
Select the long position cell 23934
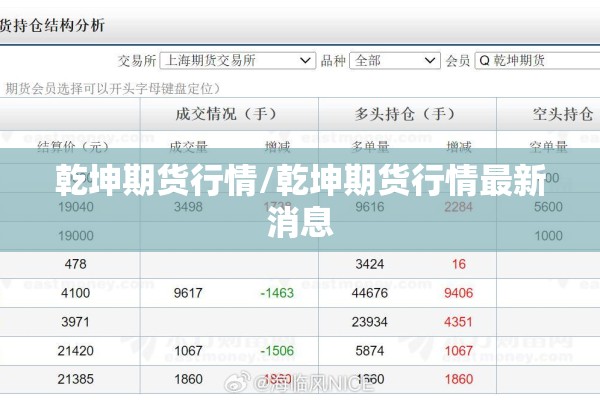coord(370,322)
